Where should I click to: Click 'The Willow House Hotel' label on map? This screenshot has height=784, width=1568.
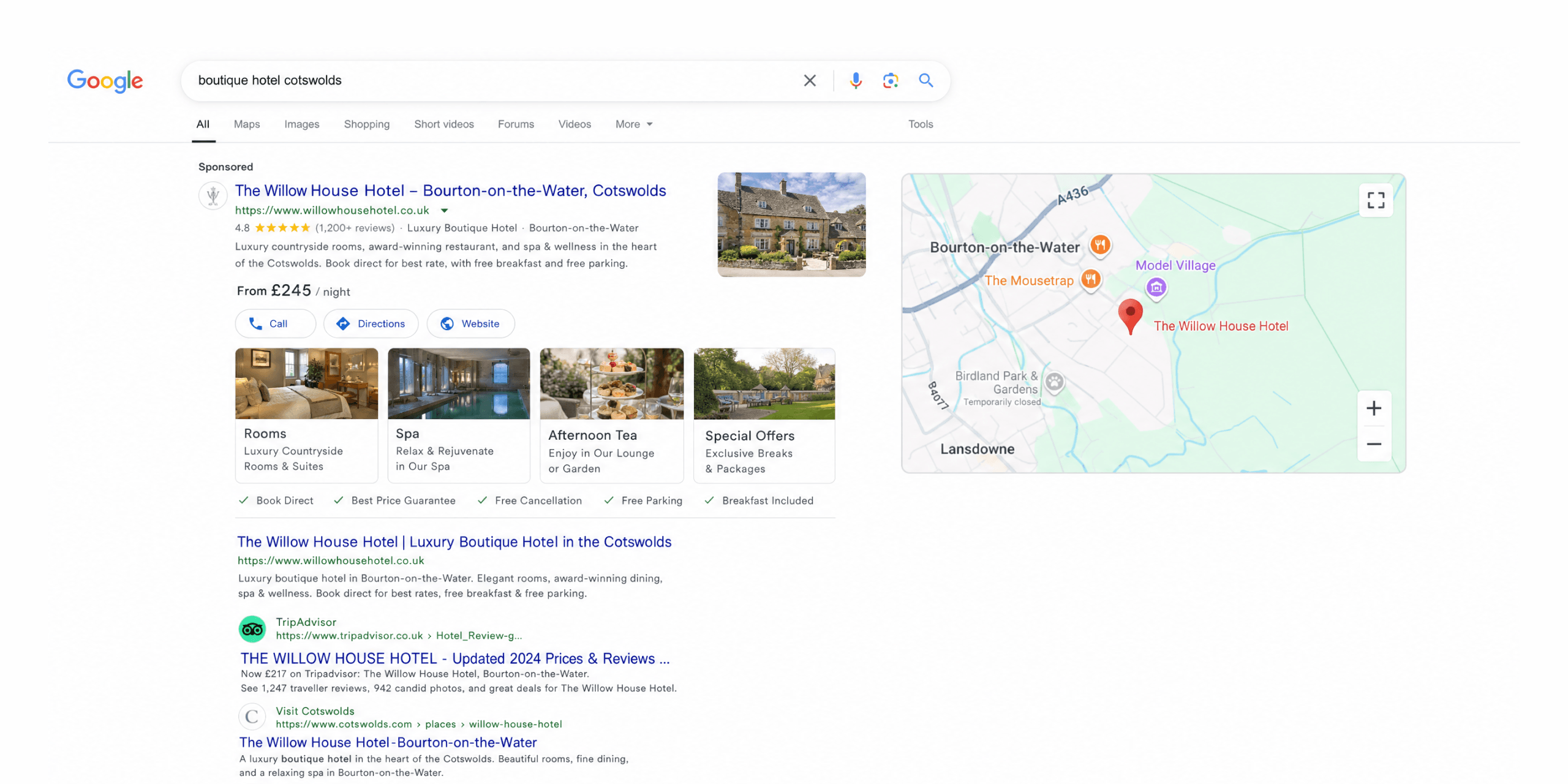tap(1221, 326)
